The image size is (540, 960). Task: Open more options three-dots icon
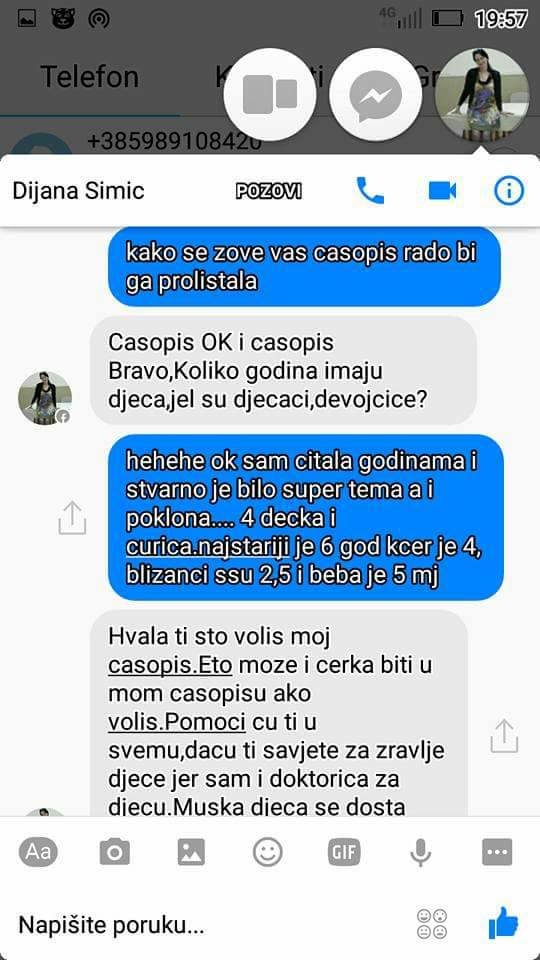(497, 852)
